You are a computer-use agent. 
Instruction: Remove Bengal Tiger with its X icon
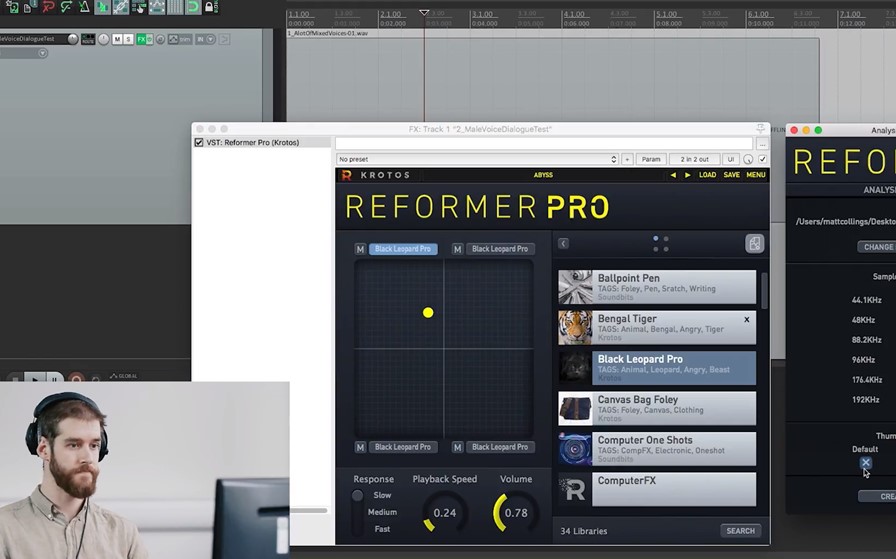tap(746, 320)
